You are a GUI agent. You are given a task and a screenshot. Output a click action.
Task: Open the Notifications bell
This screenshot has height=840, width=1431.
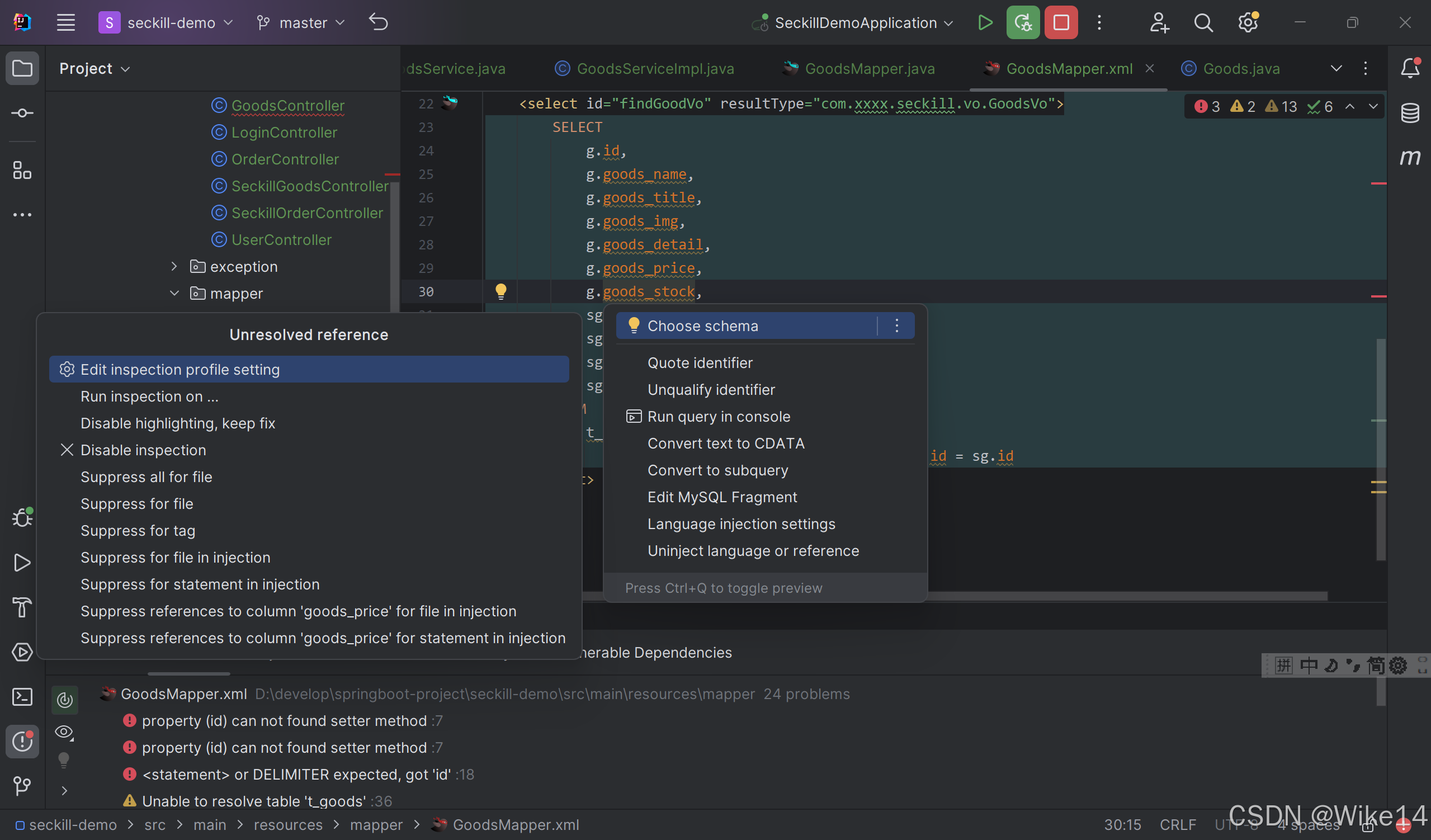(x=1410, y=68)
